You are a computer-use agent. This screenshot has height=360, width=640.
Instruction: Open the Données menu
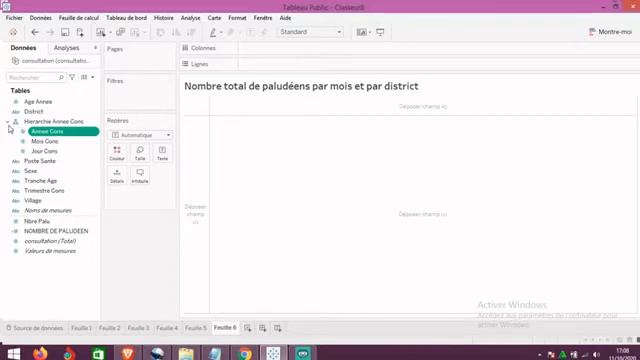point(41,18)
